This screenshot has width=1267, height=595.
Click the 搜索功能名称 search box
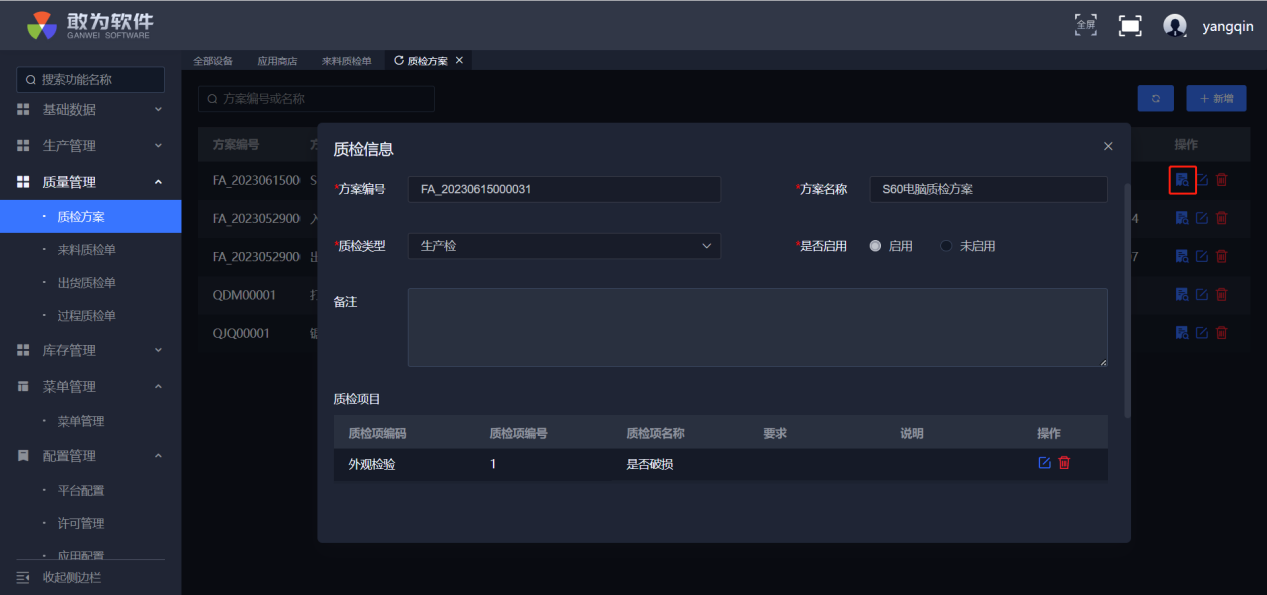tap(91, 80)
